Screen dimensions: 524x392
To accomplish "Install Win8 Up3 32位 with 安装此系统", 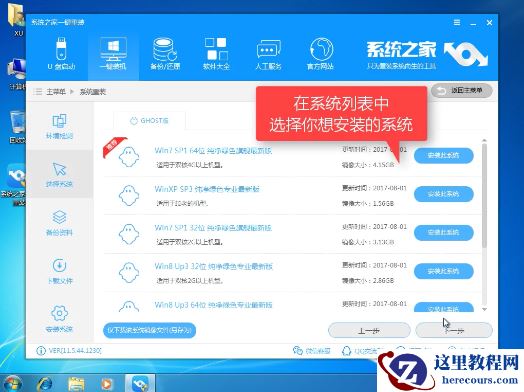I will 443,271.
